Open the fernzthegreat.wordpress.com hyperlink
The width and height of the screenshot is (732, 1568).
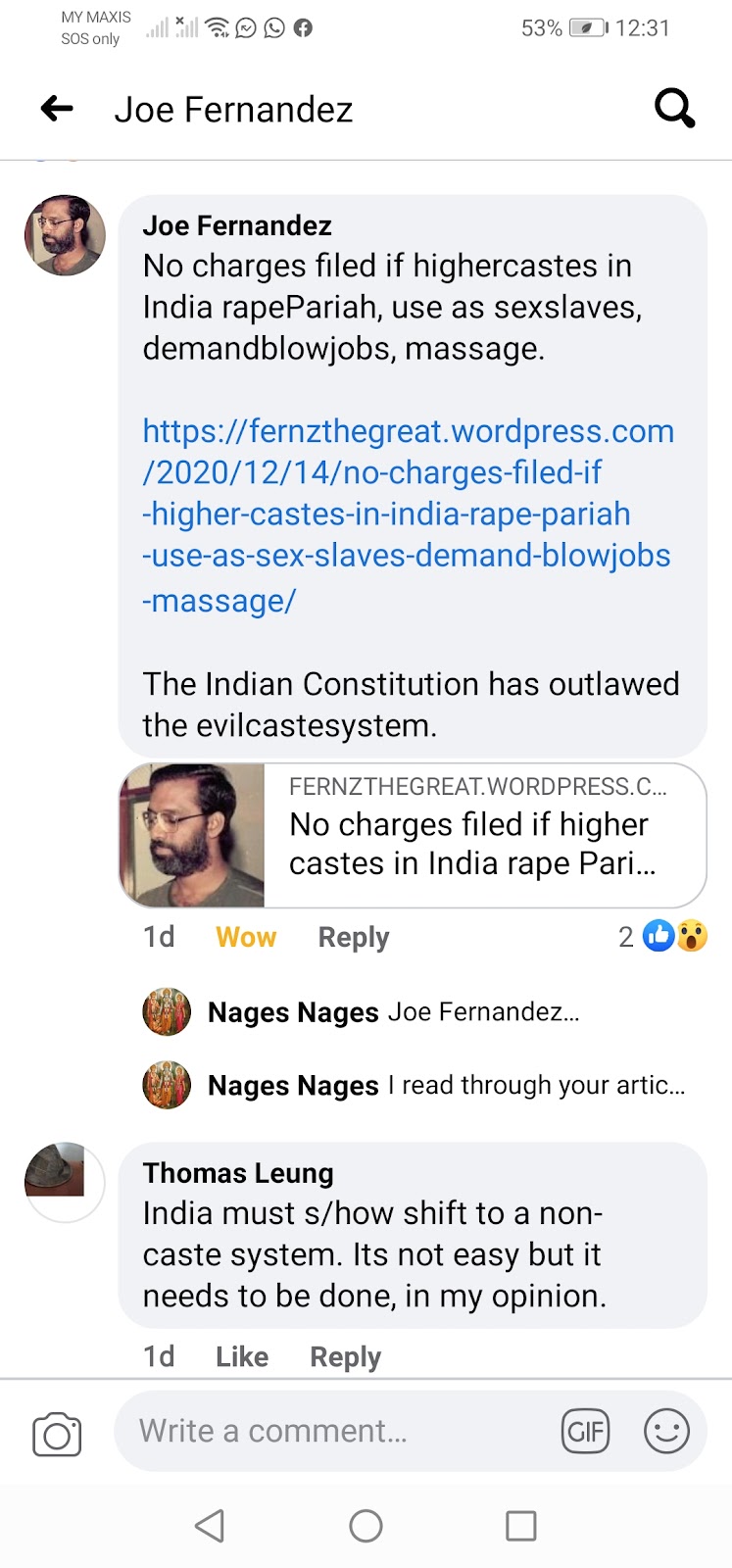(x=408, y=515)
